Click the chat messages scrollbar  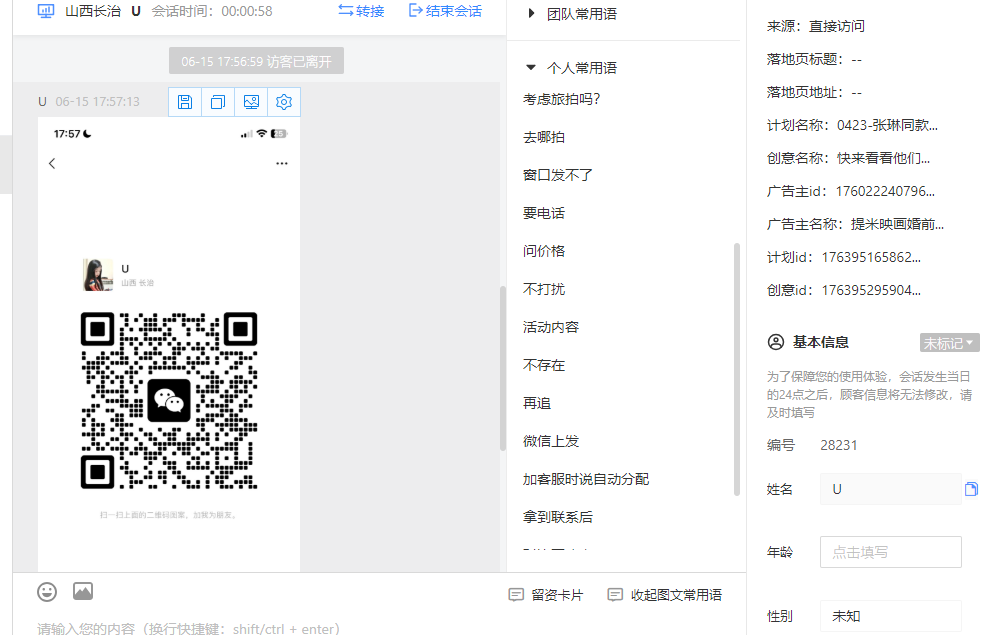click(x=503, y=368)
